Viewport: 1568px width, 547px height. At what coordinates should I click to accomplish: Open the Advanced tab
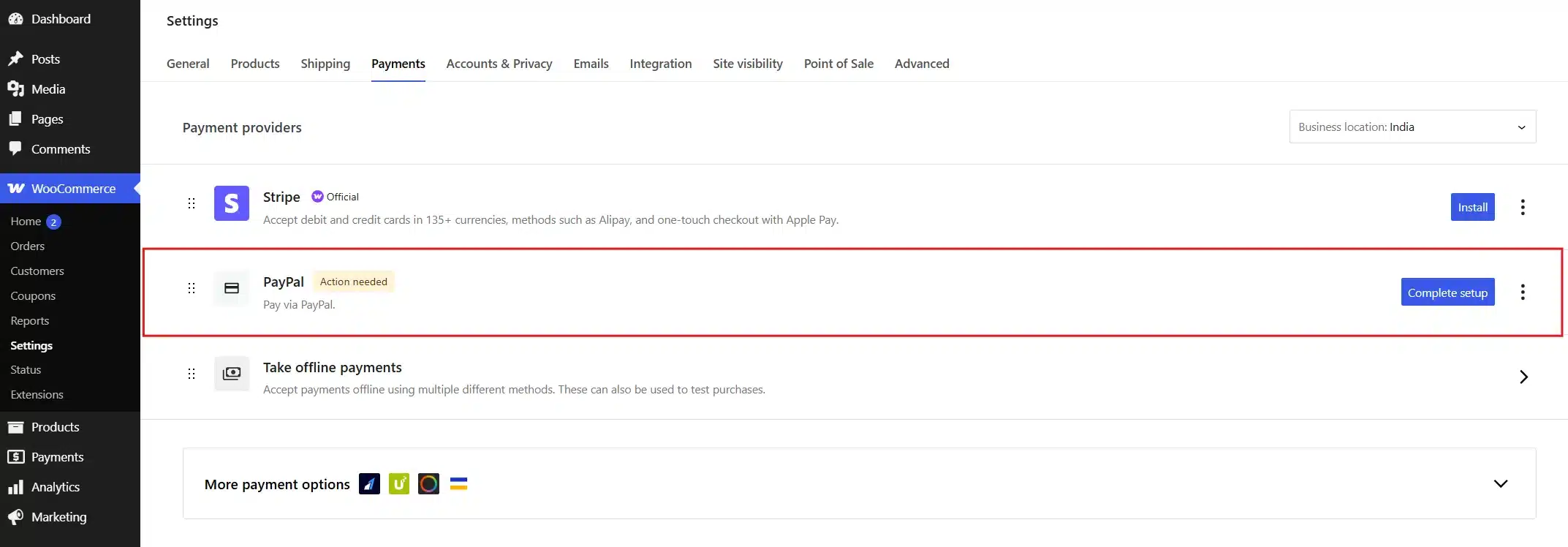click(922, 64)
